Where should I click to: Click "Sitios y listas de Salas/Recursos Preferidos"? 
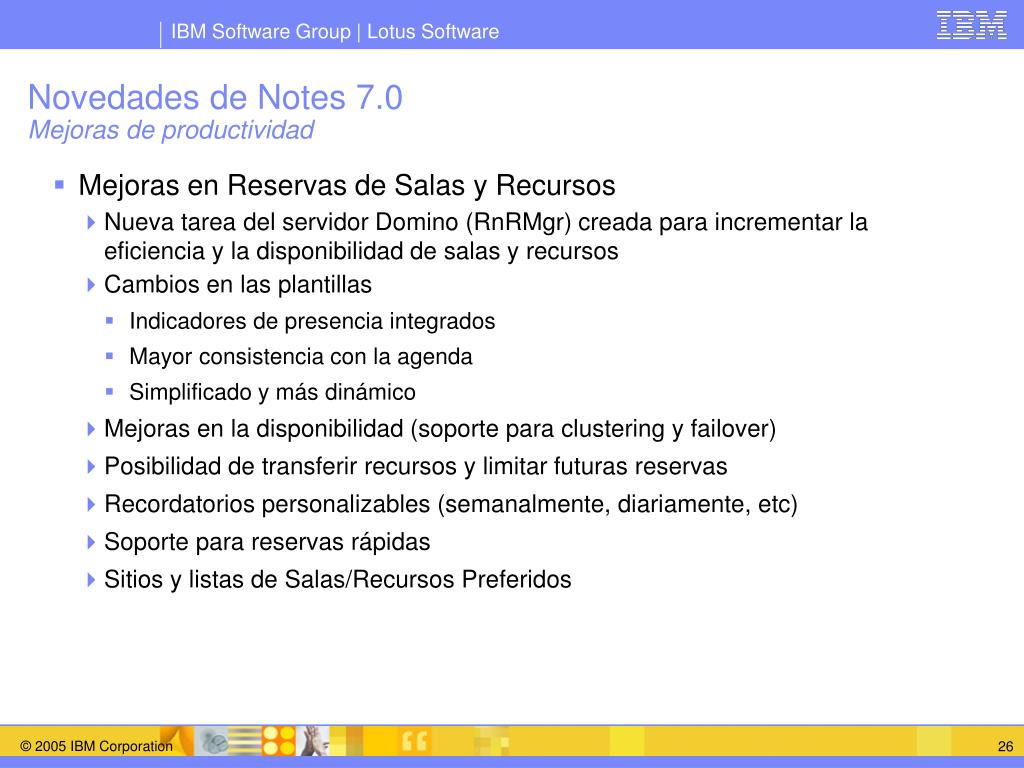tap(338, 579)
